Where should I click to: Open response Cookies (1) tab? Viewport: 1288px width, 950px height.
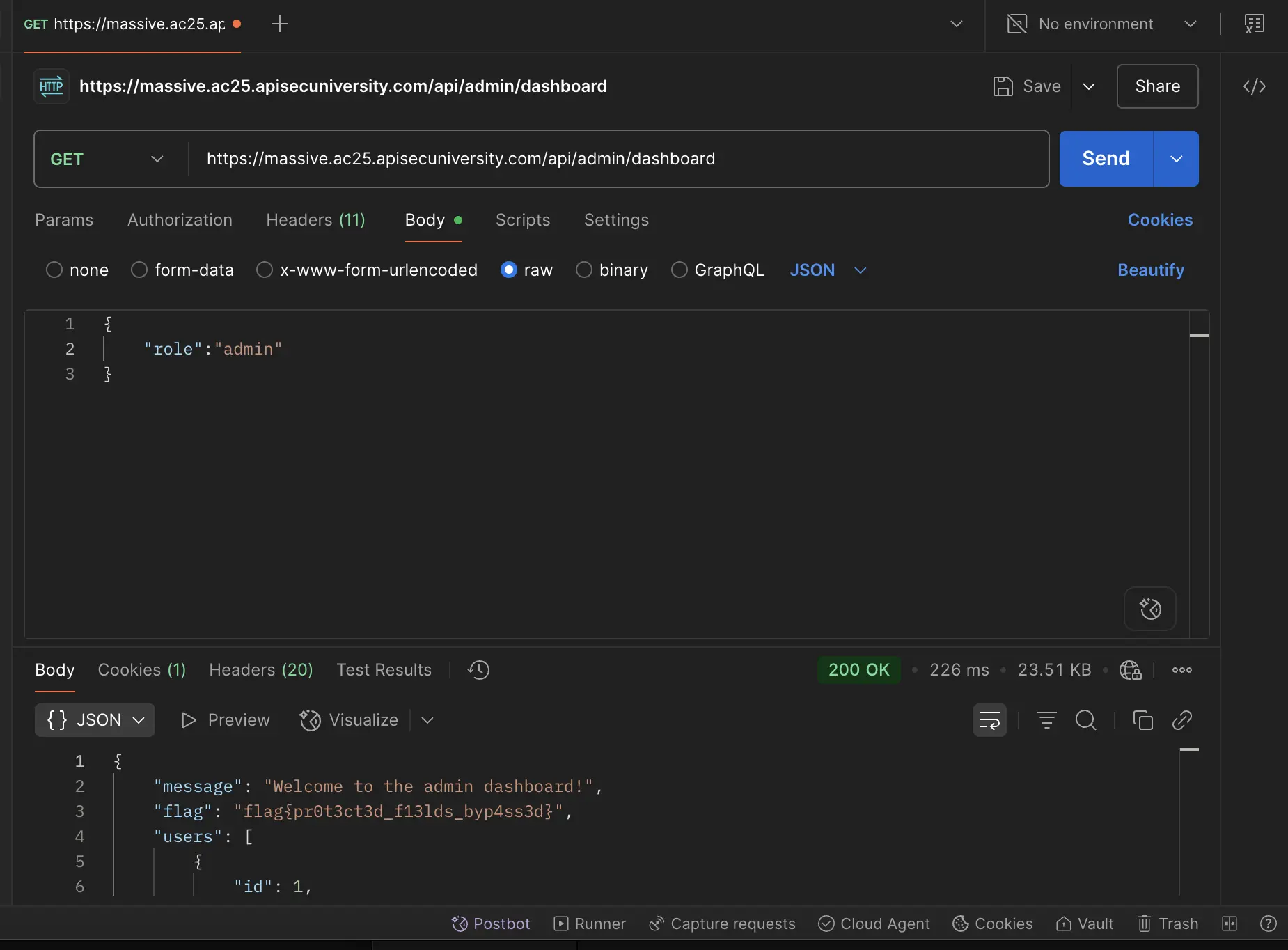coord(142,670)
